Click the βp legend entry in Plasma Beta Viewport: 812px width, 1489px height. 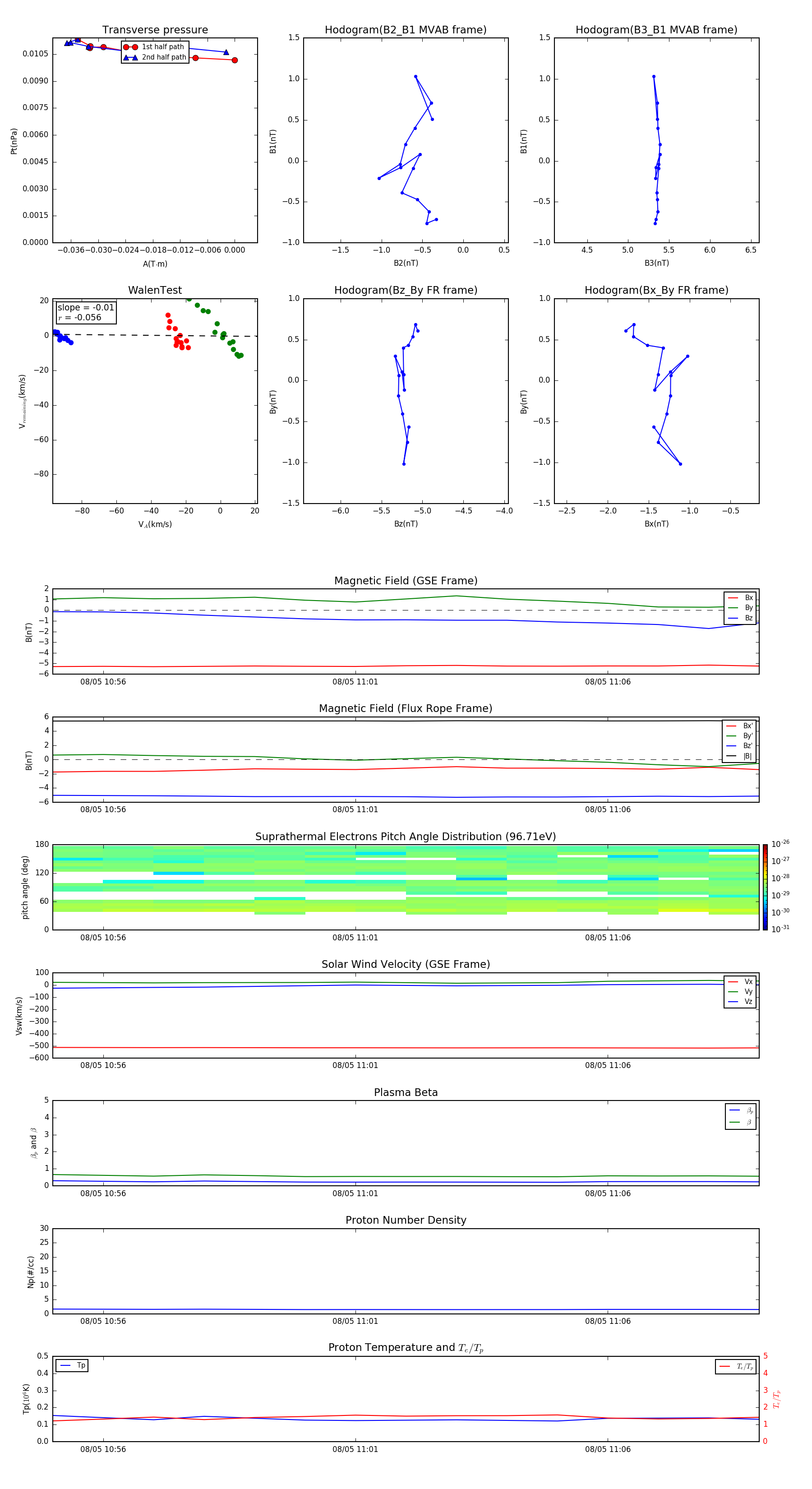[741, 1110]
